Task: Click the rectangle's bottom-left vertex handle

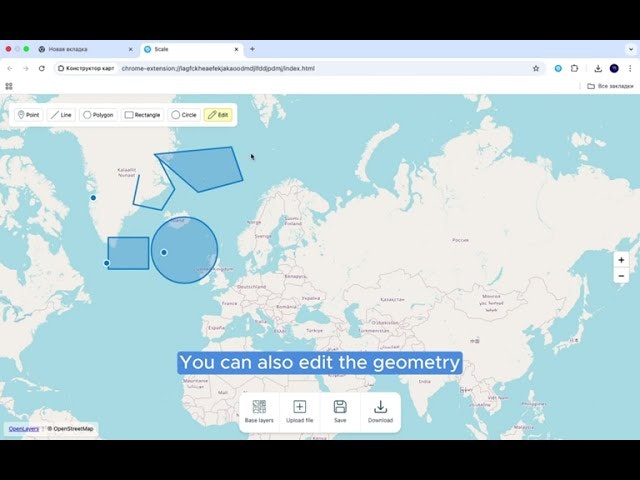Action: coord(107,263)
